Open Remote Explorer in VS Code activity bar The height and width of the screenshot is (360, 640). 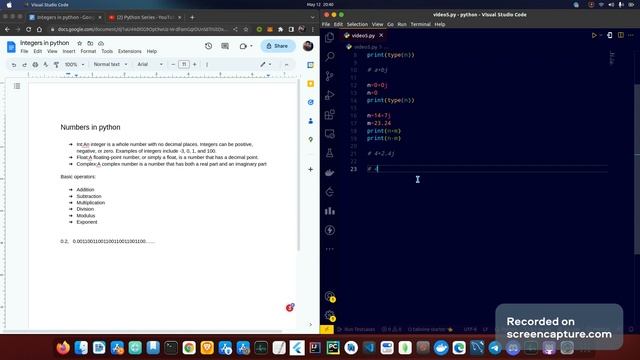coord(329,133)
